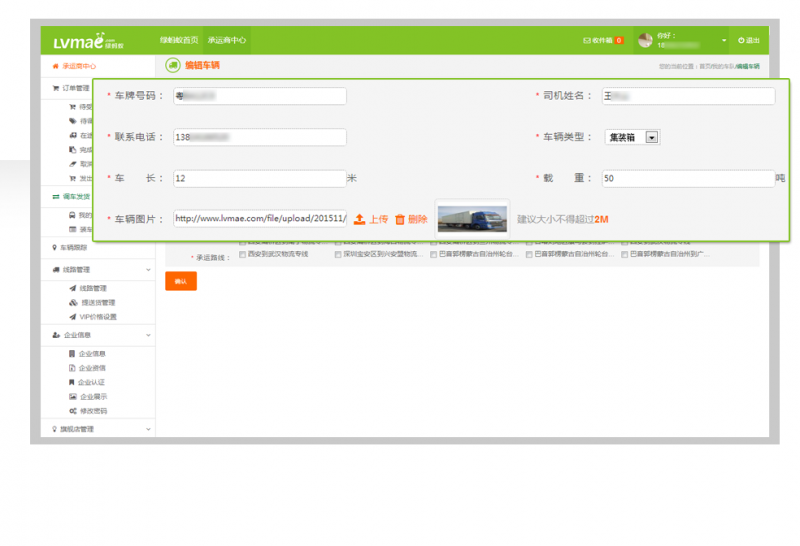The width and height of the screenshot is (800, 546).
Task: Expand the 旗舰店管理 section chevron
Action: pyautogui.click(x=148, y=429)
